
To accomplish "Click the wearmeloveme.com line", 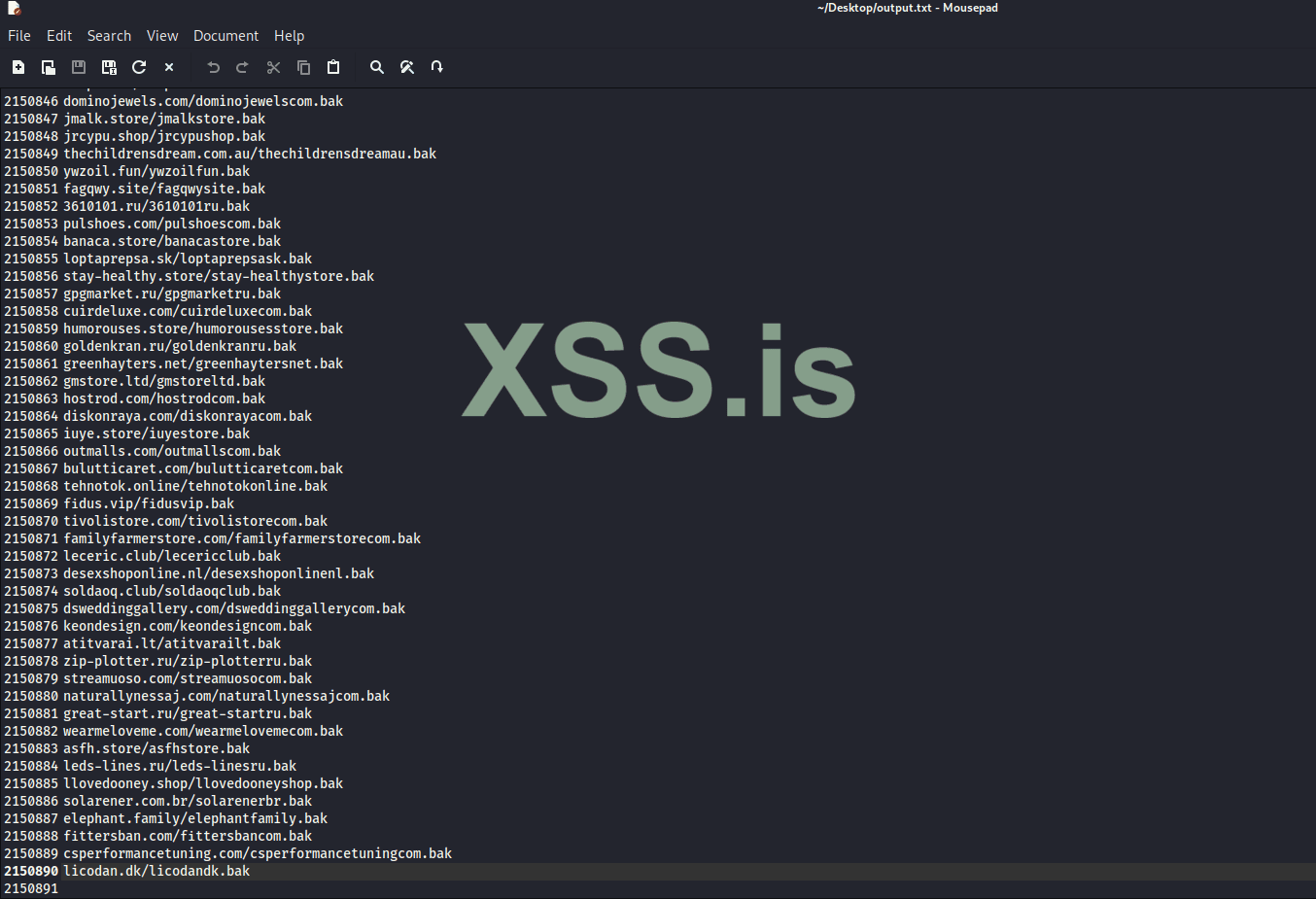I will (203, 731).
